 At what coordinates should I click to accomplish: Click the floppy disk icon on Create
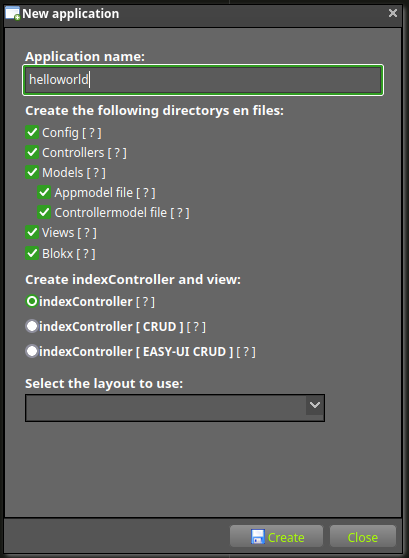258,537
